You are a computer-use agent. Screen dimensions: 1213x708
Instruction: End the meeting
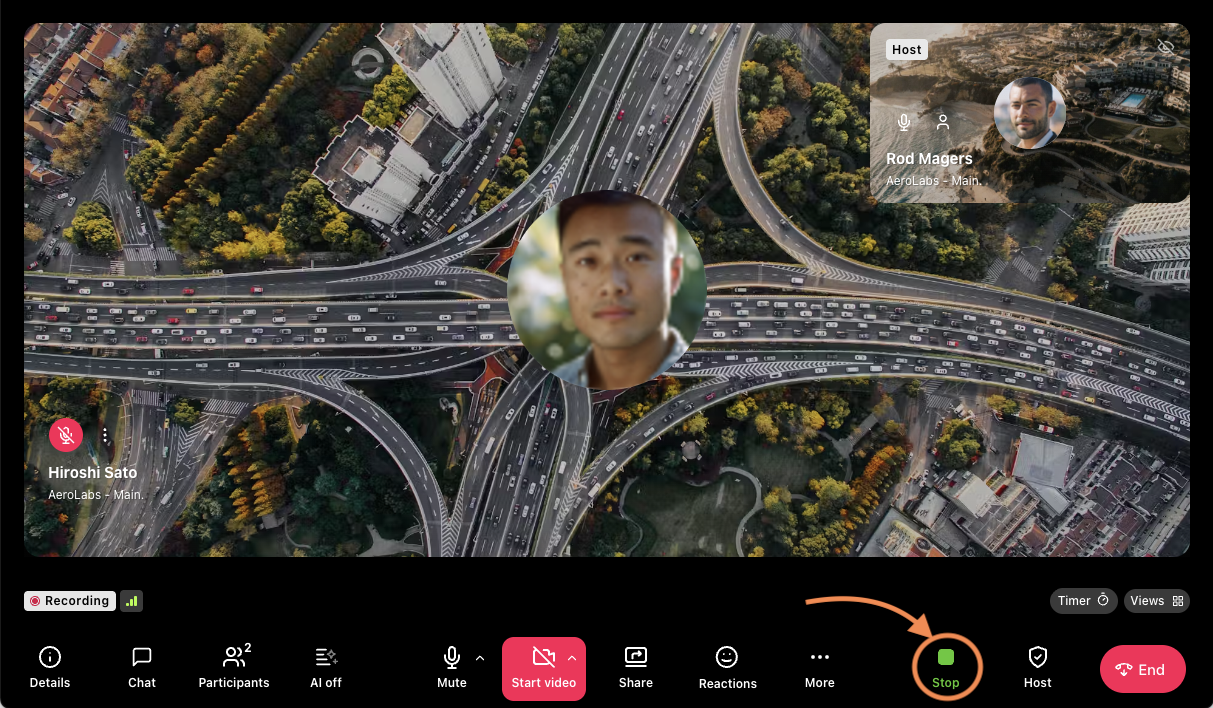tap(1142, 669)
